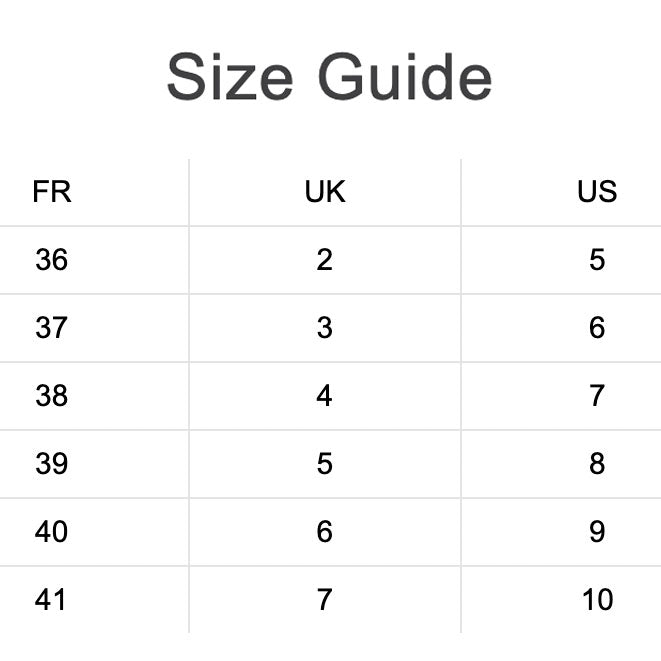Viewport: 661px width, 661px height.
Task: Click FR size 36 cell
Action: [52, 260]
